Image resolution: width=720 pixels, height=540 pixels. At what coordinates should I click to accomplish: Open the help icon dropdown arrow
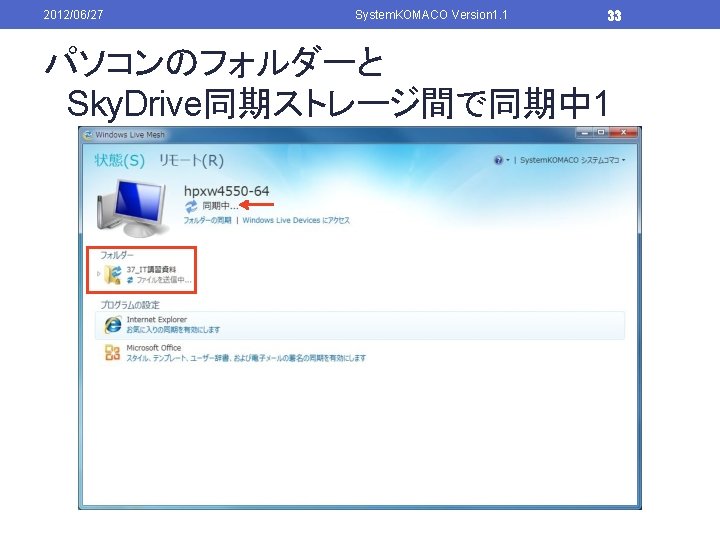[507, 160]
